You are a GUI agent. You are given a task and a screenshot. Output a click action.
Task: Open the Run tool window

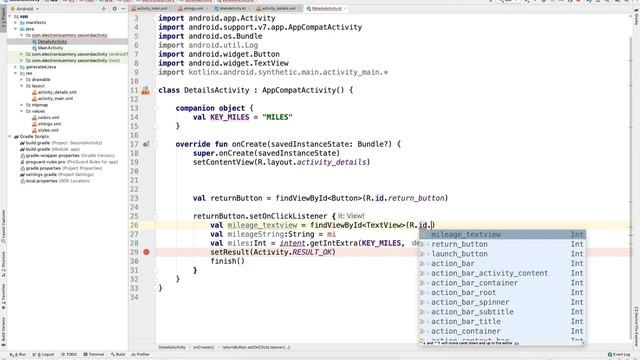(18, 354)
